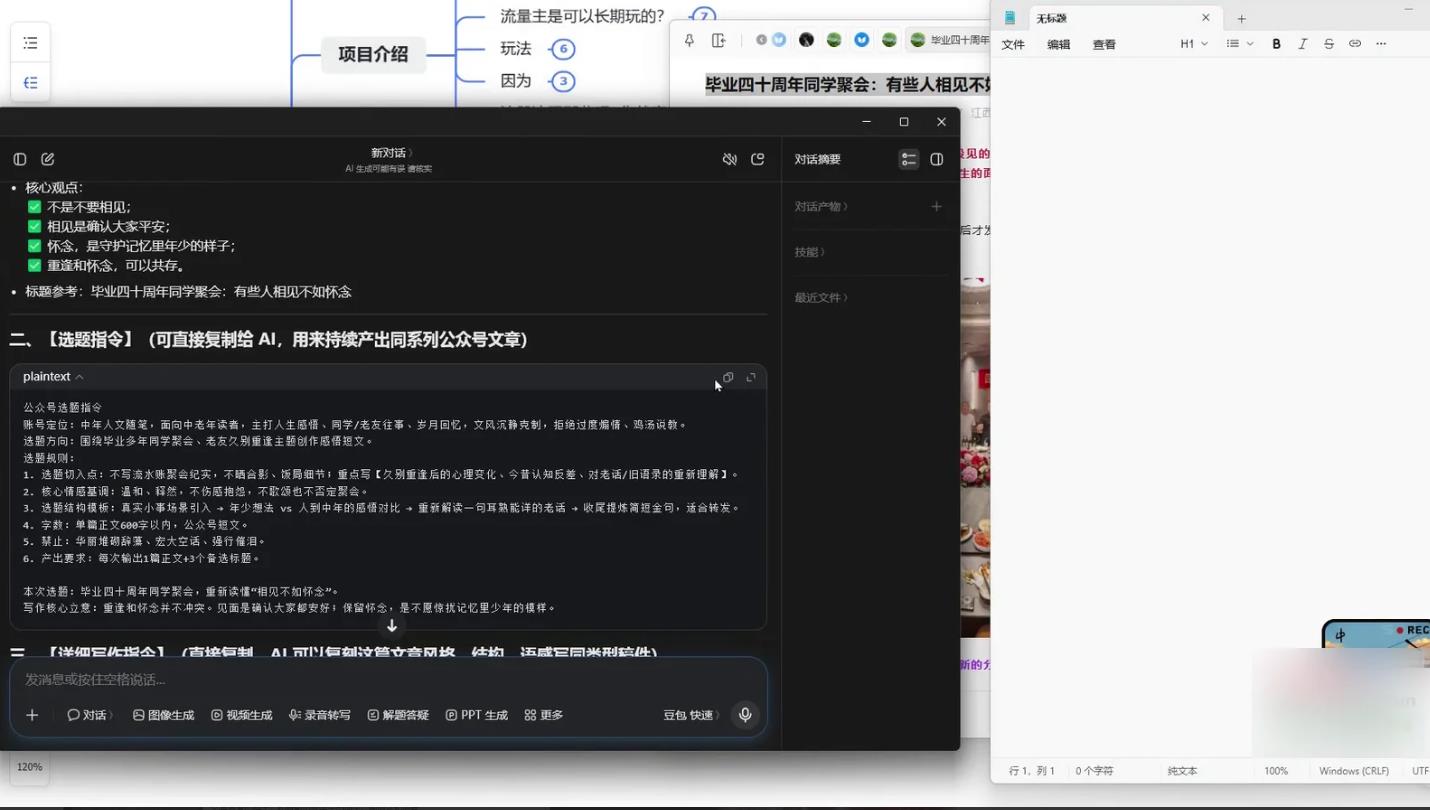
Task: Apply bold formatting in Notepad
Action: [x=1276, y=44]
